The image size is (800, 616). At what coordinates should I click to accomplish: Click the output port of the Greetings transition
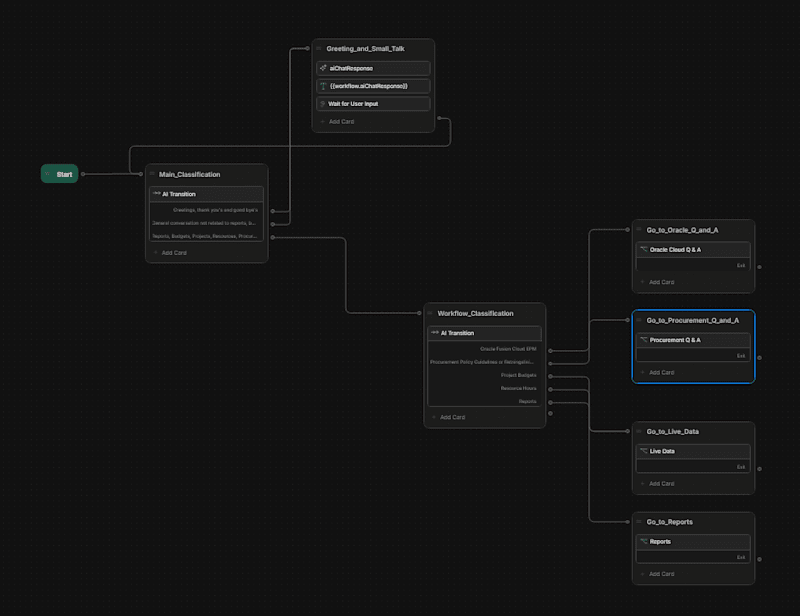273,211
